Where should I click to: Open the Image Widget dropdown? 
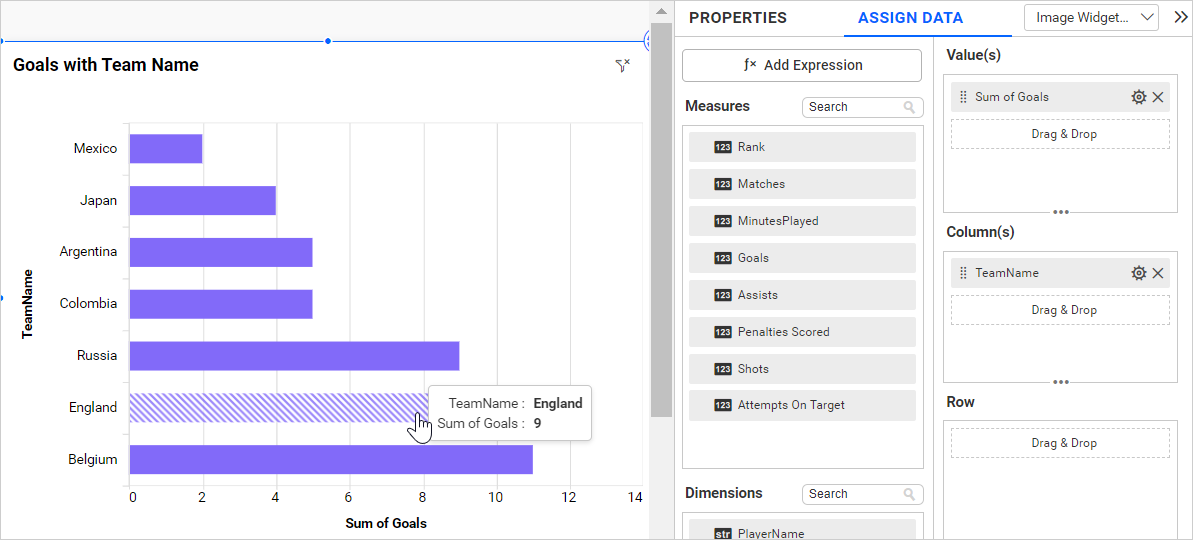(1091, 17)
